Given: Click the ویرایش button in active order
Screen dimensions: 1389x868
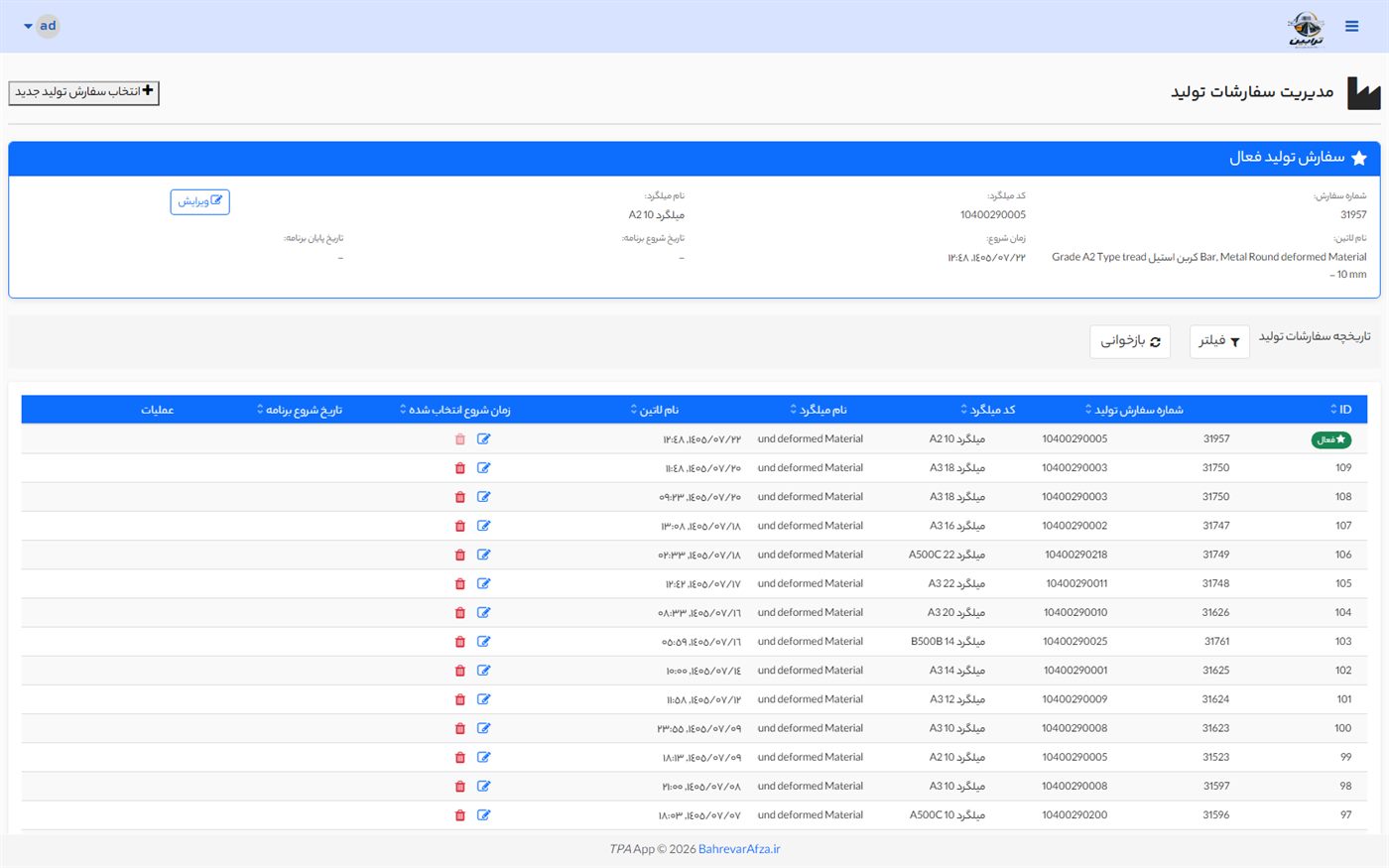Looking at the screenshot, I should click(x=199, y=201).
